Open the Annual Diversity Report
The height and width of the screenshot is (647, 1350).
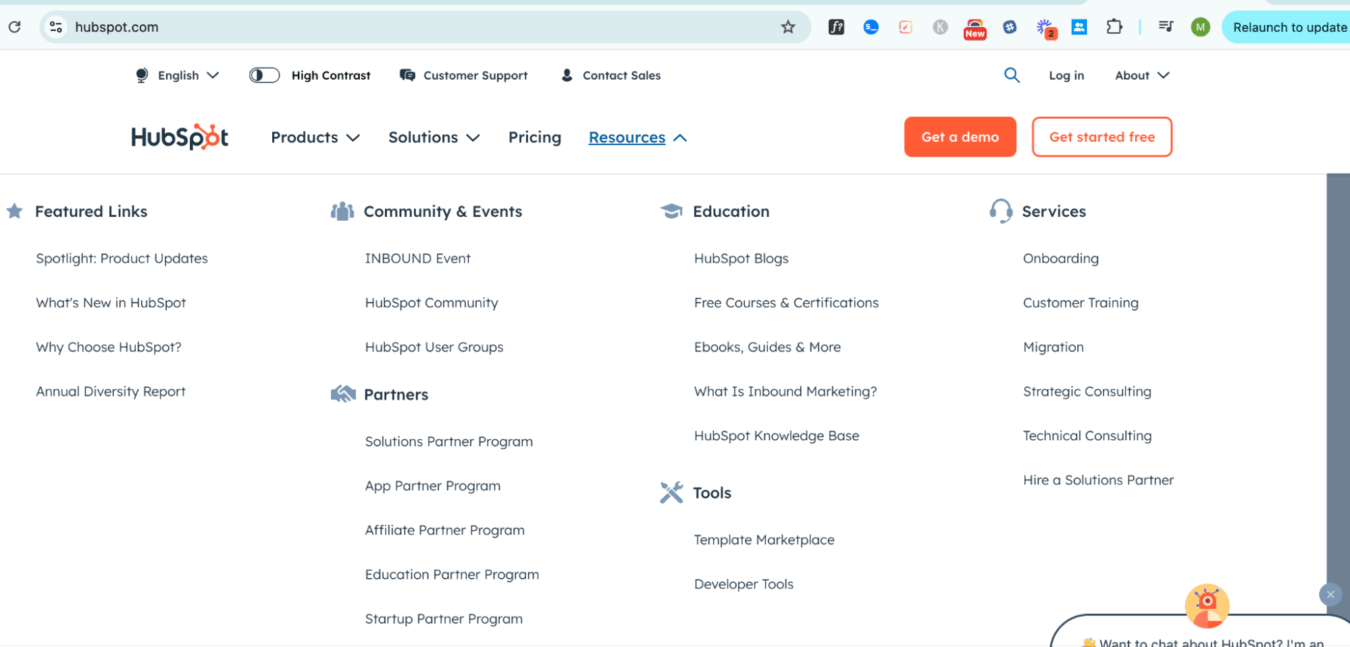111,391
